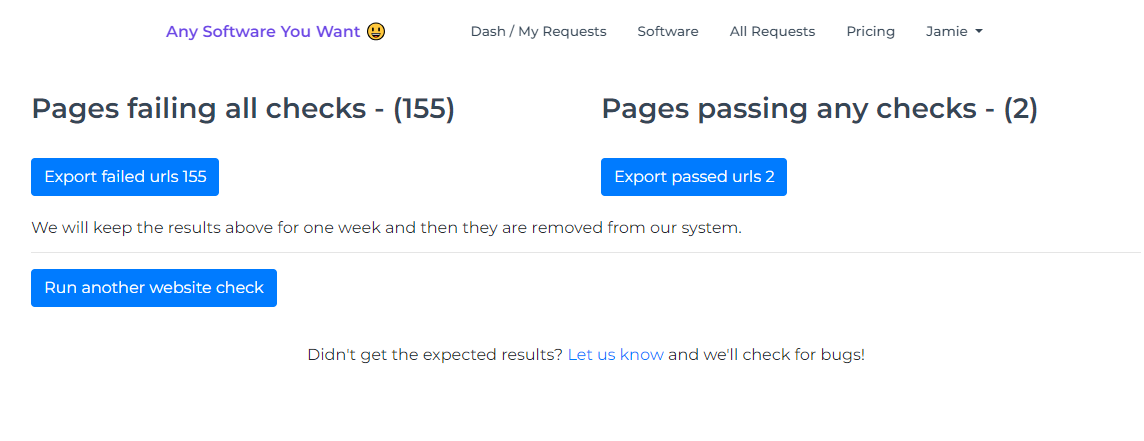Click the (155) count in the failing heading
The image size is (1144, 441).
tap(424, 109)
